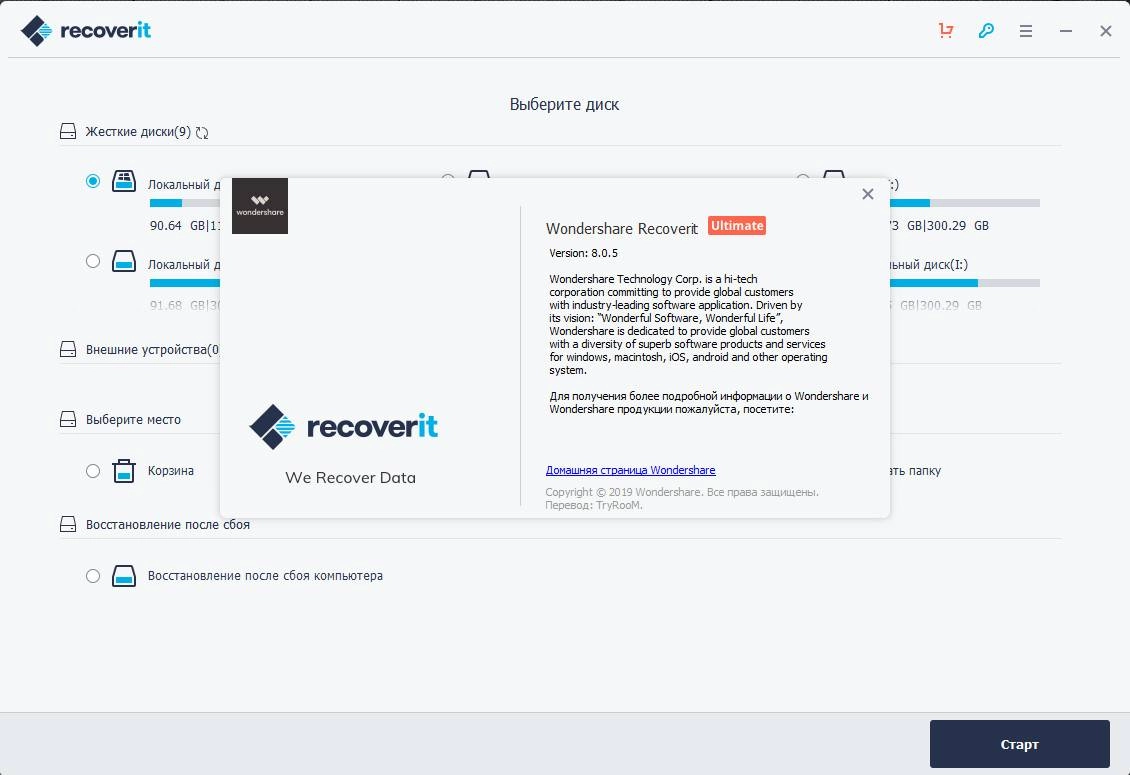Click the Ultimate edition badge
Image resolution: width=1130 pixels, height=775 pixels.
pos(737,226)
